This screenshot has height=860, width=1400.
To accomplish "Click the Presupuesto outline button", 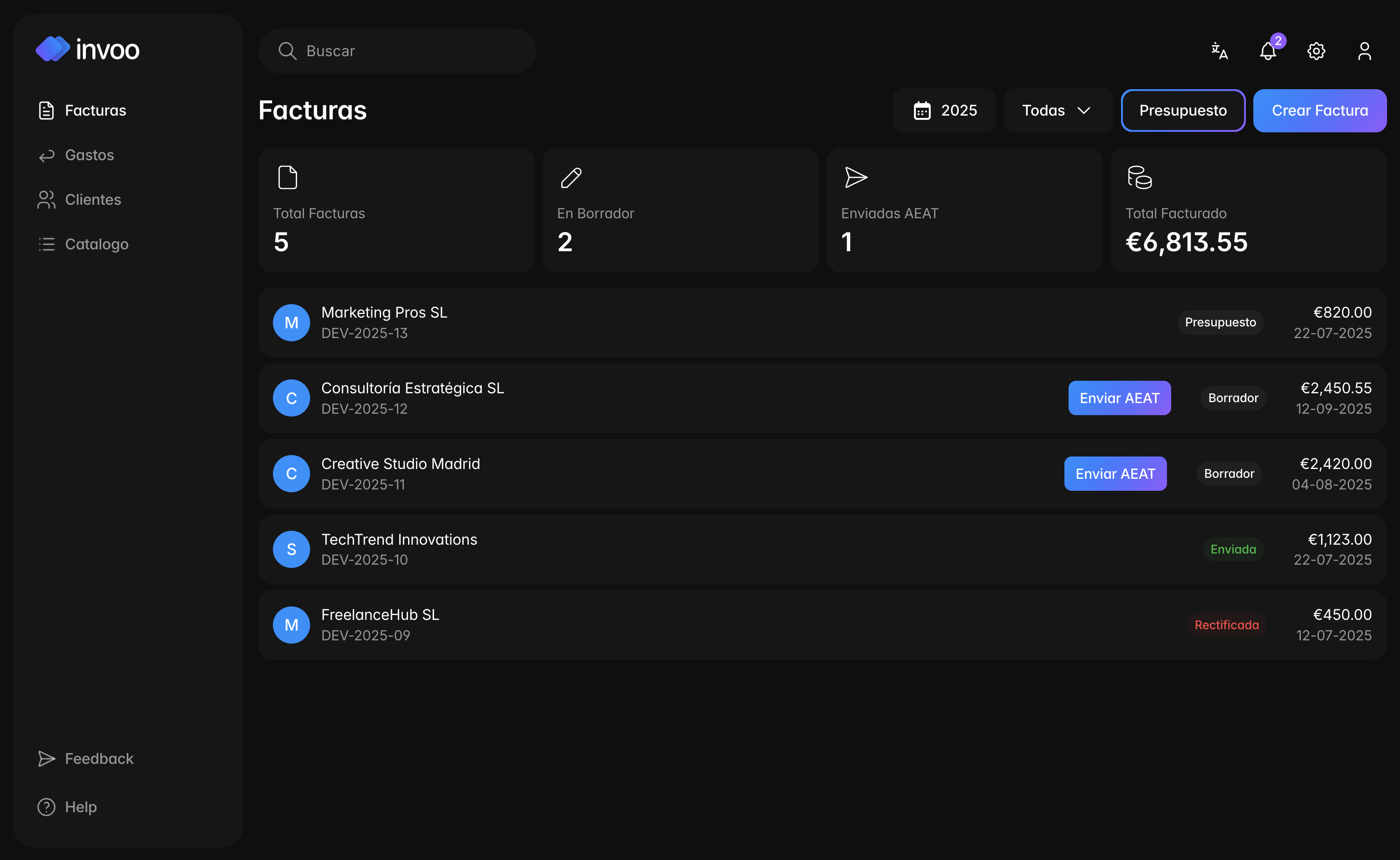I will coord(1182,111).
